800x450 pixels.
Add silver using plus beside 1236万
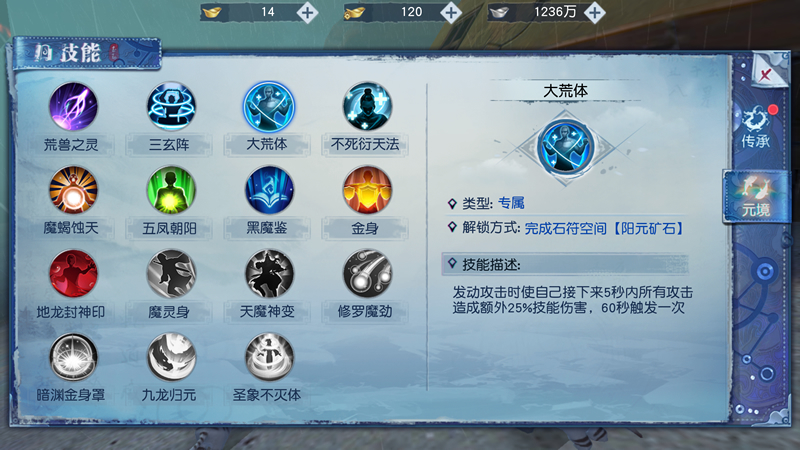tap(595, 12)
